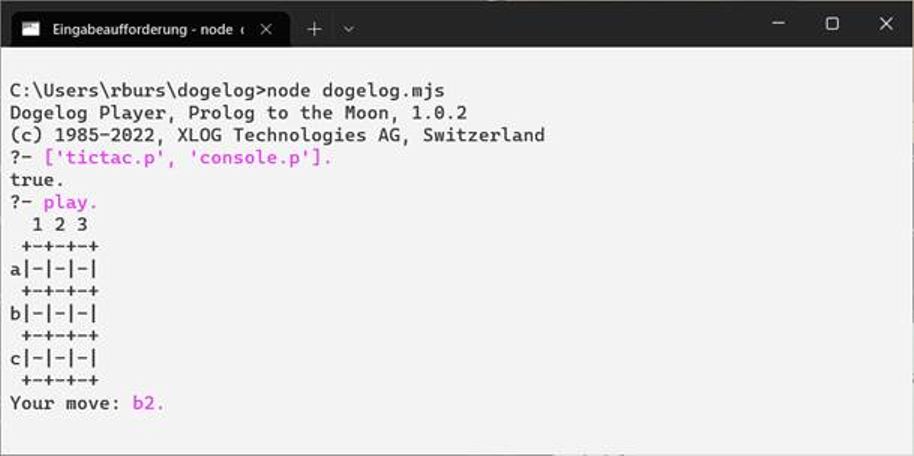Click the center cell of row b
This screenshot has width=914, height=456.
(59, 314)
